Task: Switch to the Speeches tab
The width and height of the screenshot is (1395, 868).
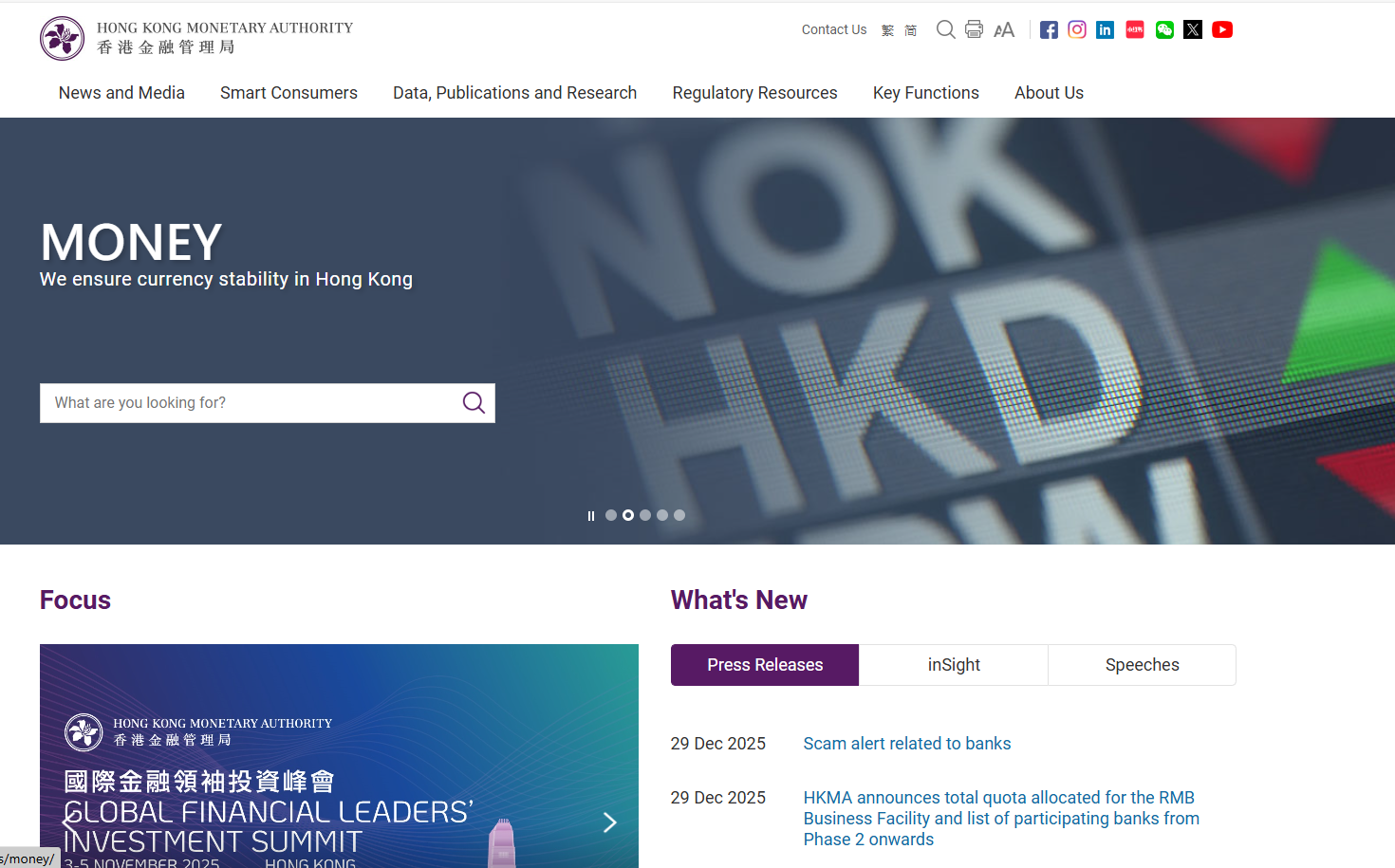Action: [1142, 664]
